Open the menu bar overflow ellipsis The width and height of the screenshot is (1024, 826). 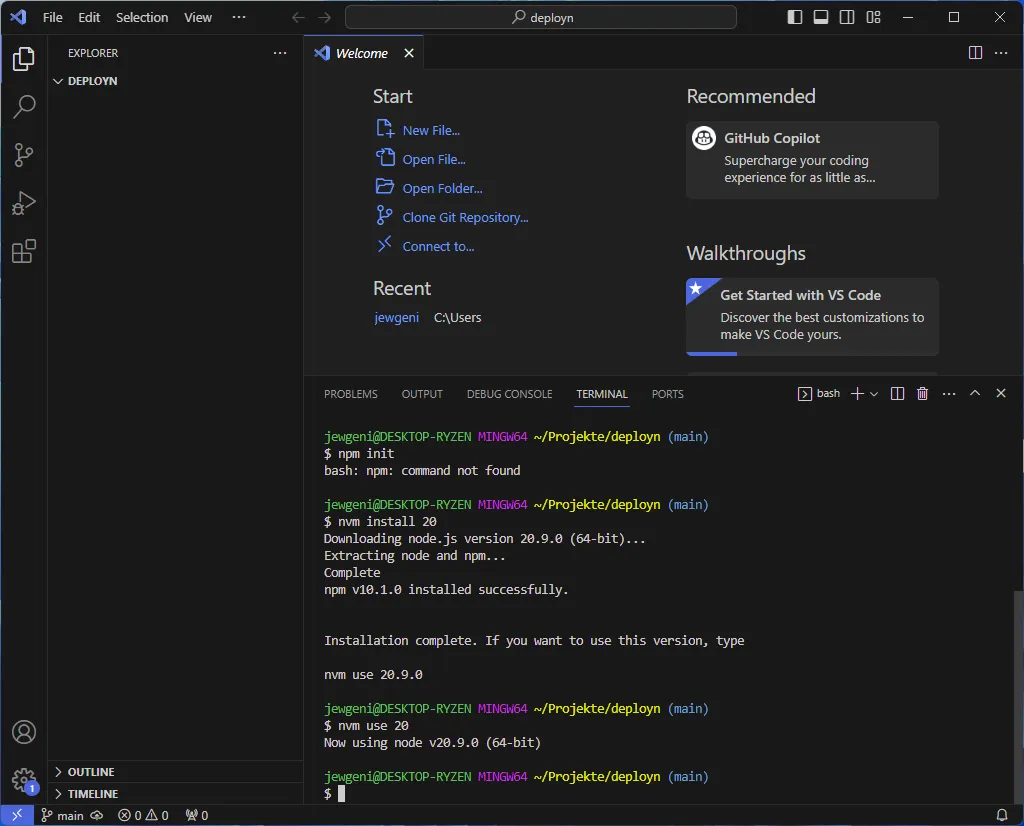click(239, 18)
